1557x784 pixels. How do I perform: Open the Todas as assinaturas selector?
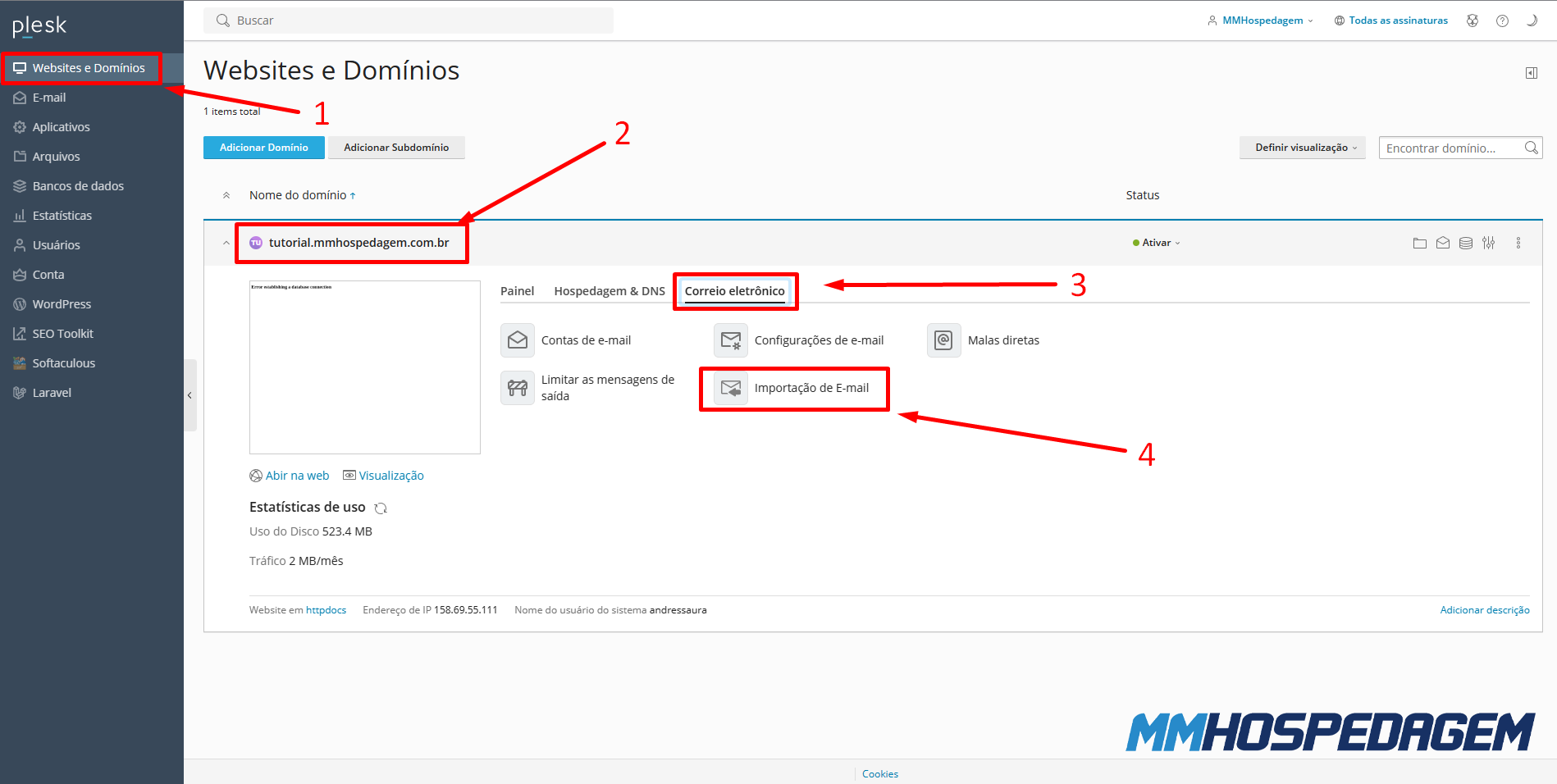[x=1391, y=21]
